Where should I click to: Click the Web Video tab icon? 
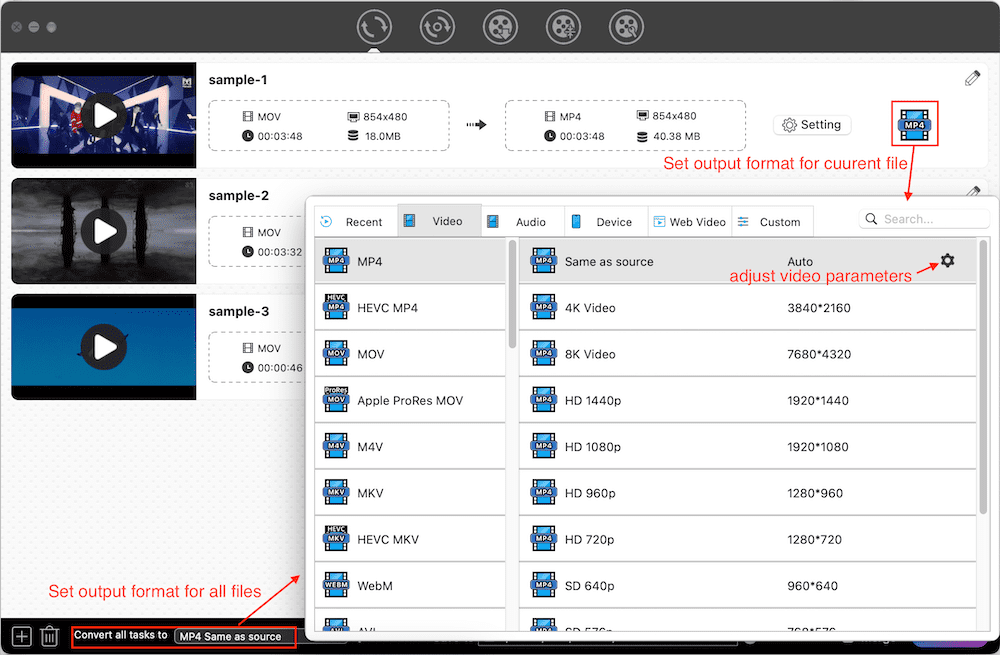[x=659, y=221]
